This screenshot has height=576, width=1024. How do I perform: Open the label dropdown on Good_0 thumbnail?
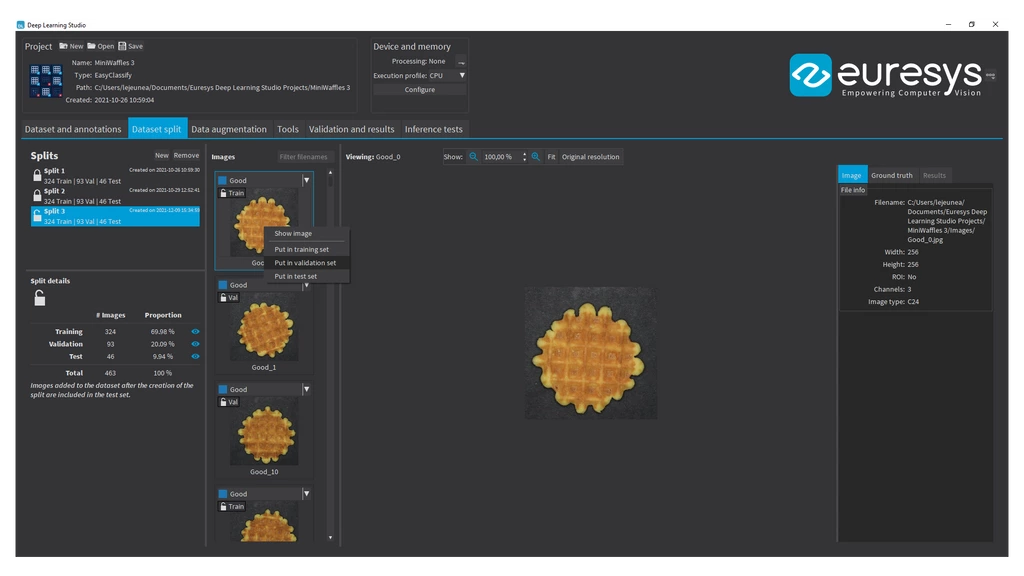tap(306, 181)
